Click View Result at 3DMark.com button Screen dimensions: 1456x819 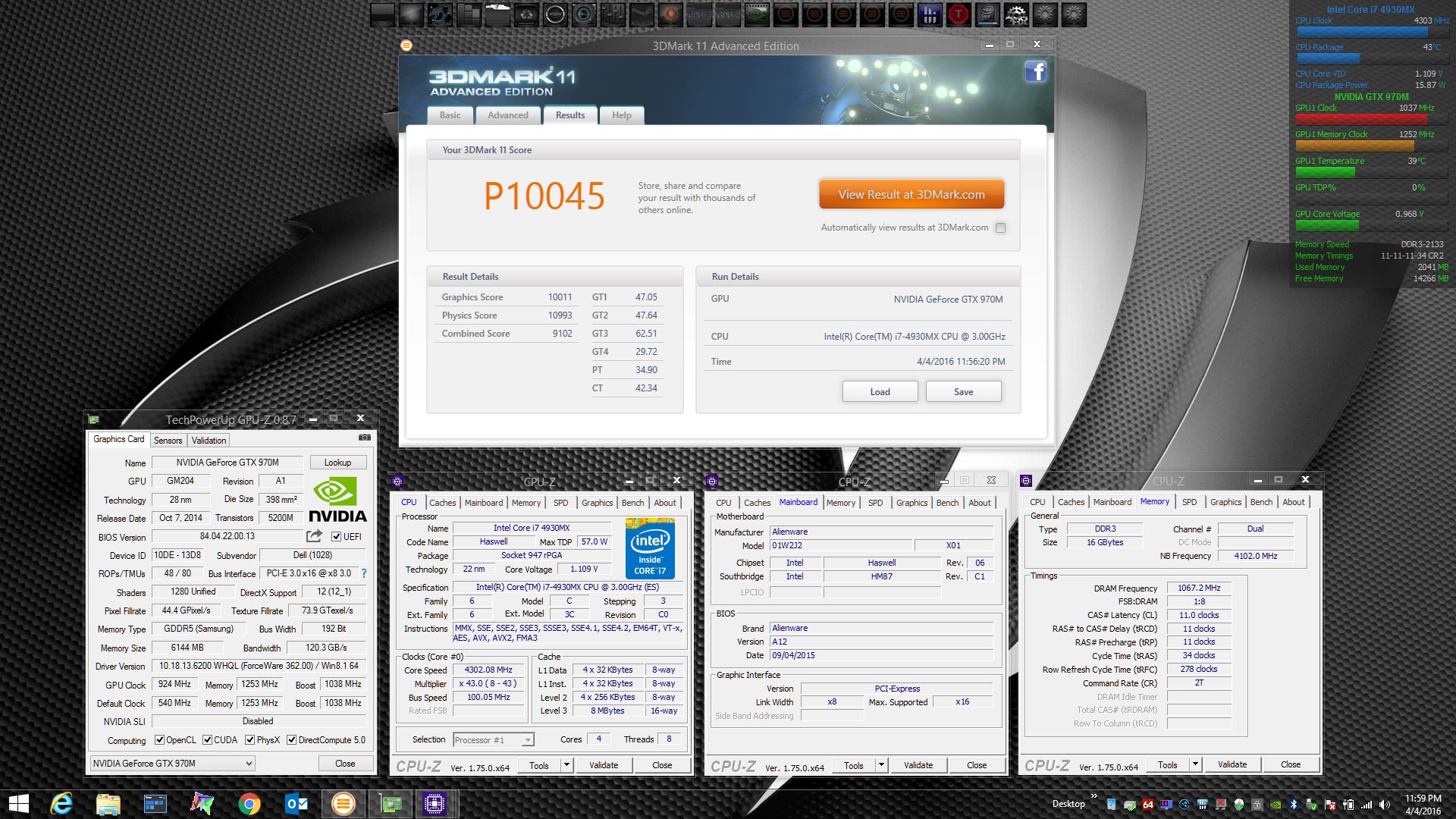click(x=912, y=195)
